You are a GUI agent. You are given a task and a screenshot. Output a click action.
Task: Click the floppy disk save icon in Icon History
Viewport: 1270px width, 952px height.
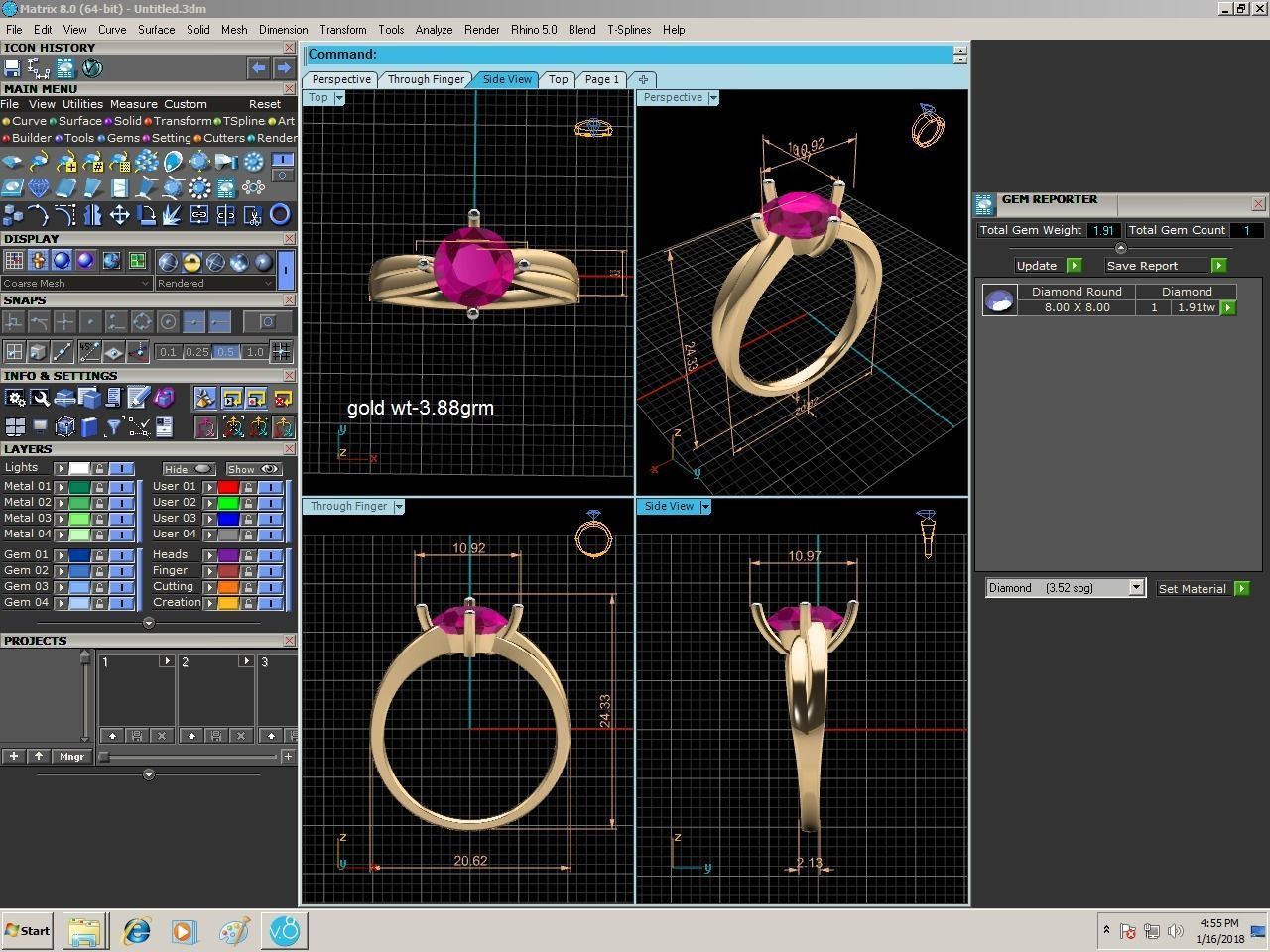tap(12, 68)
